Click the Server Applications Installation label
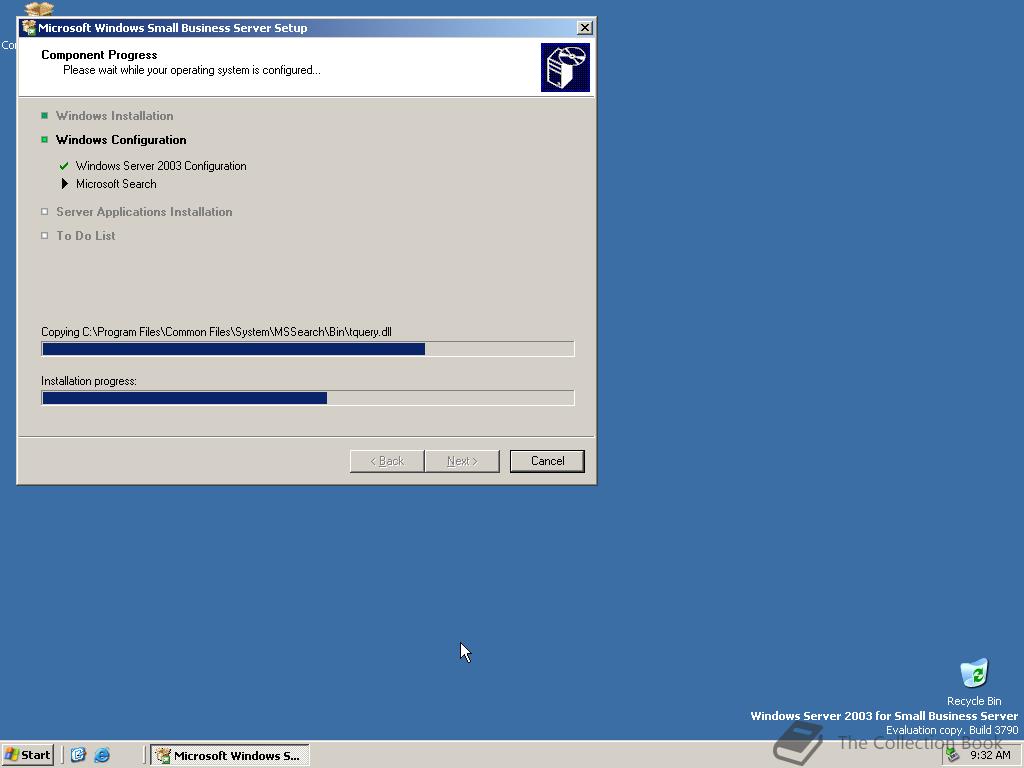 (144, 212)
